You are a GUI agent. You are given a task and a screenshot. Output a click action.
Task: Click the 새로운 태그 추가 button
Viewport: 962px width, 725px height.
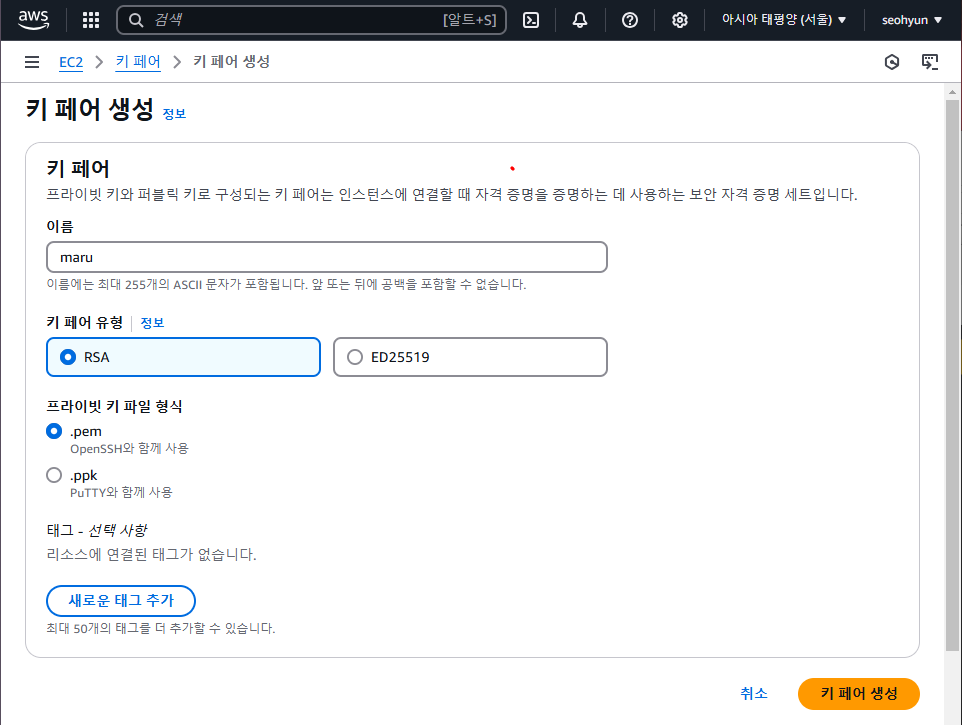[x=121, y=600]
